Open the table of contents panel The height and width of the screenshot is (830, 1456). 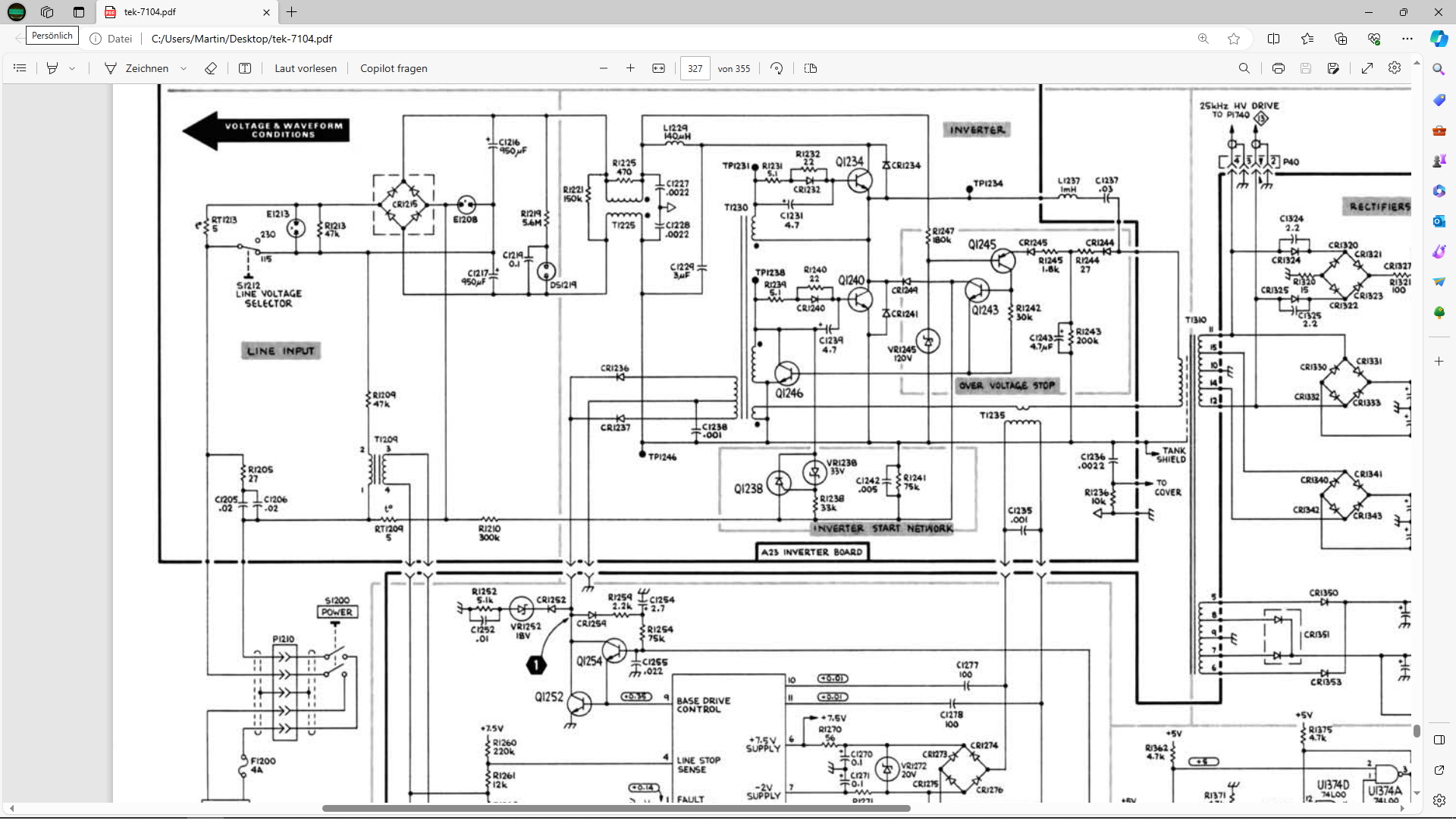tap(20, 68)
